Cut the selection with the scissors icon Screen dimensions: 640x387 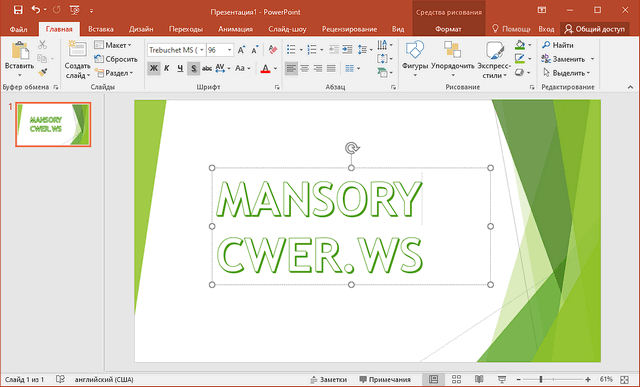[x=42, y=44]
